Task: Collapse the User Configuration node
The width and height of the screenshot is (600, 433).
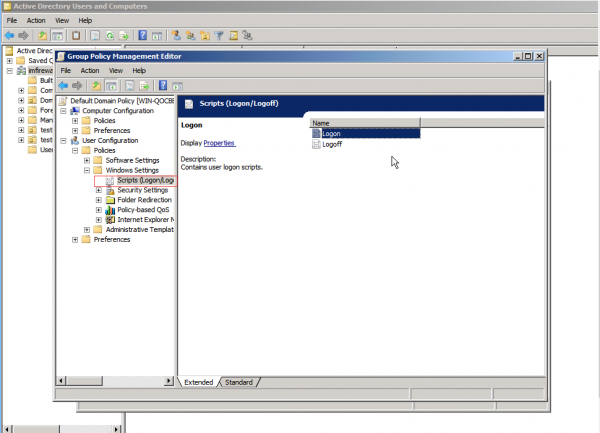Action: click(63, 141)
